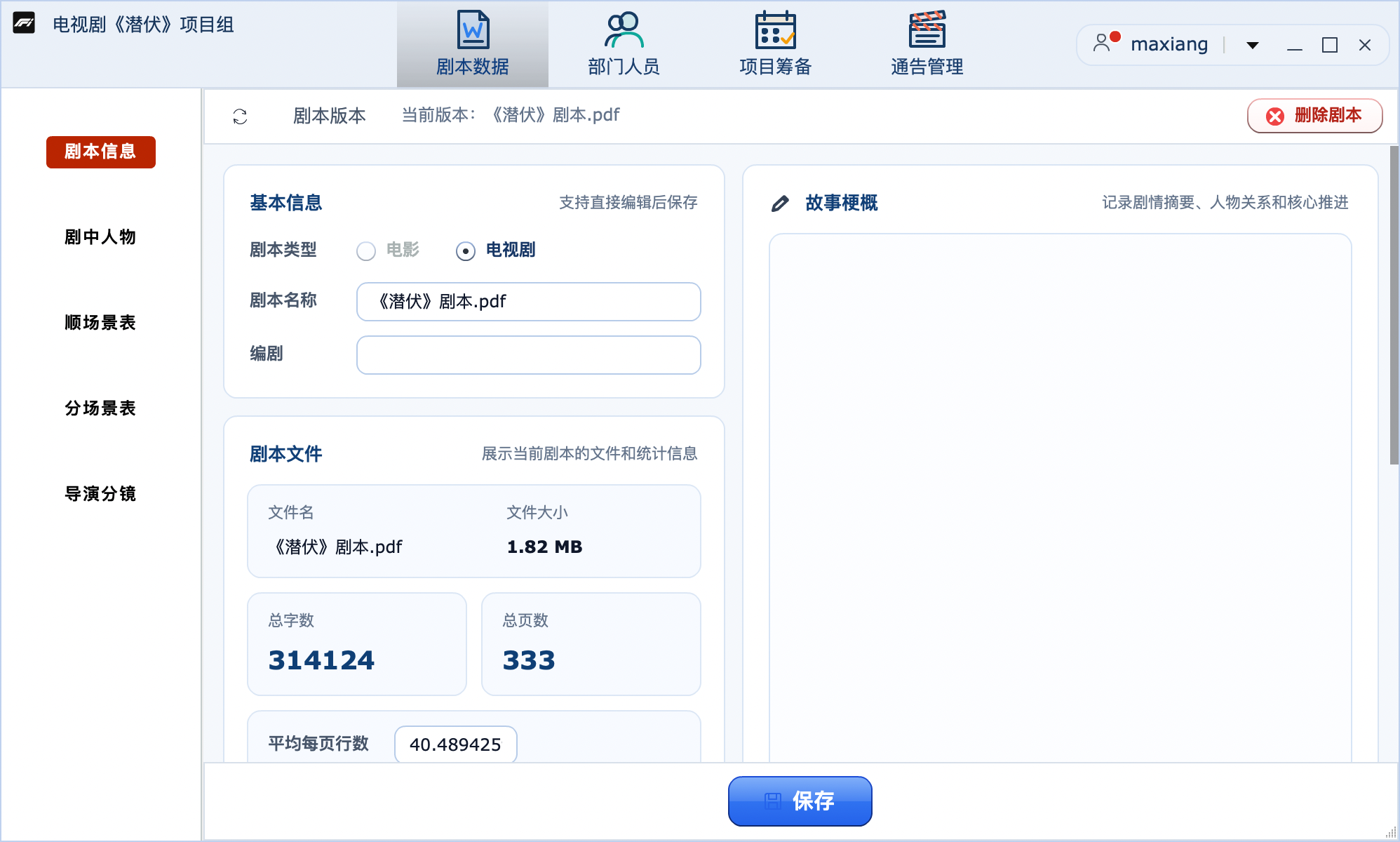
Task: Switch to the 部门人员 tab
Action: click(x=624, y=44)
